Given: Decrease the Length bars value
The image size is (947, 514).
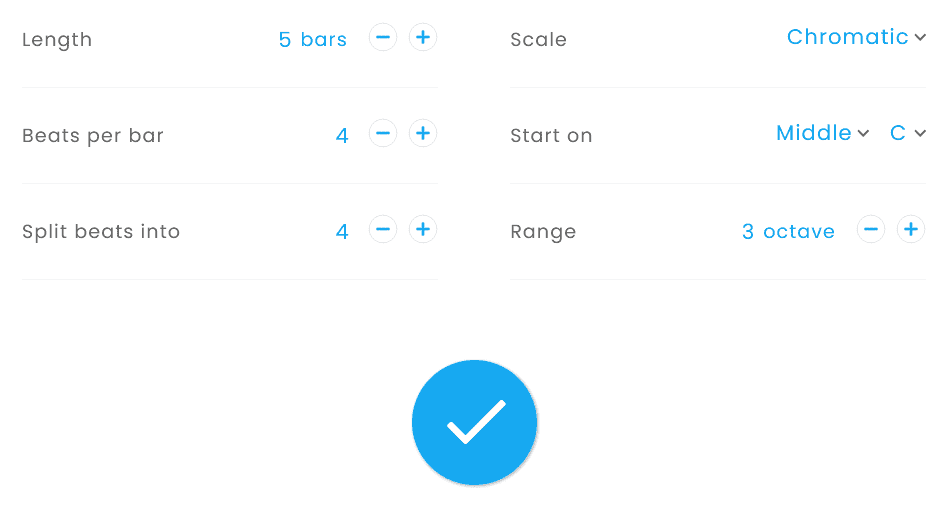Looking at the screenshot, I should pyautogui.click(x=383, y=38).
